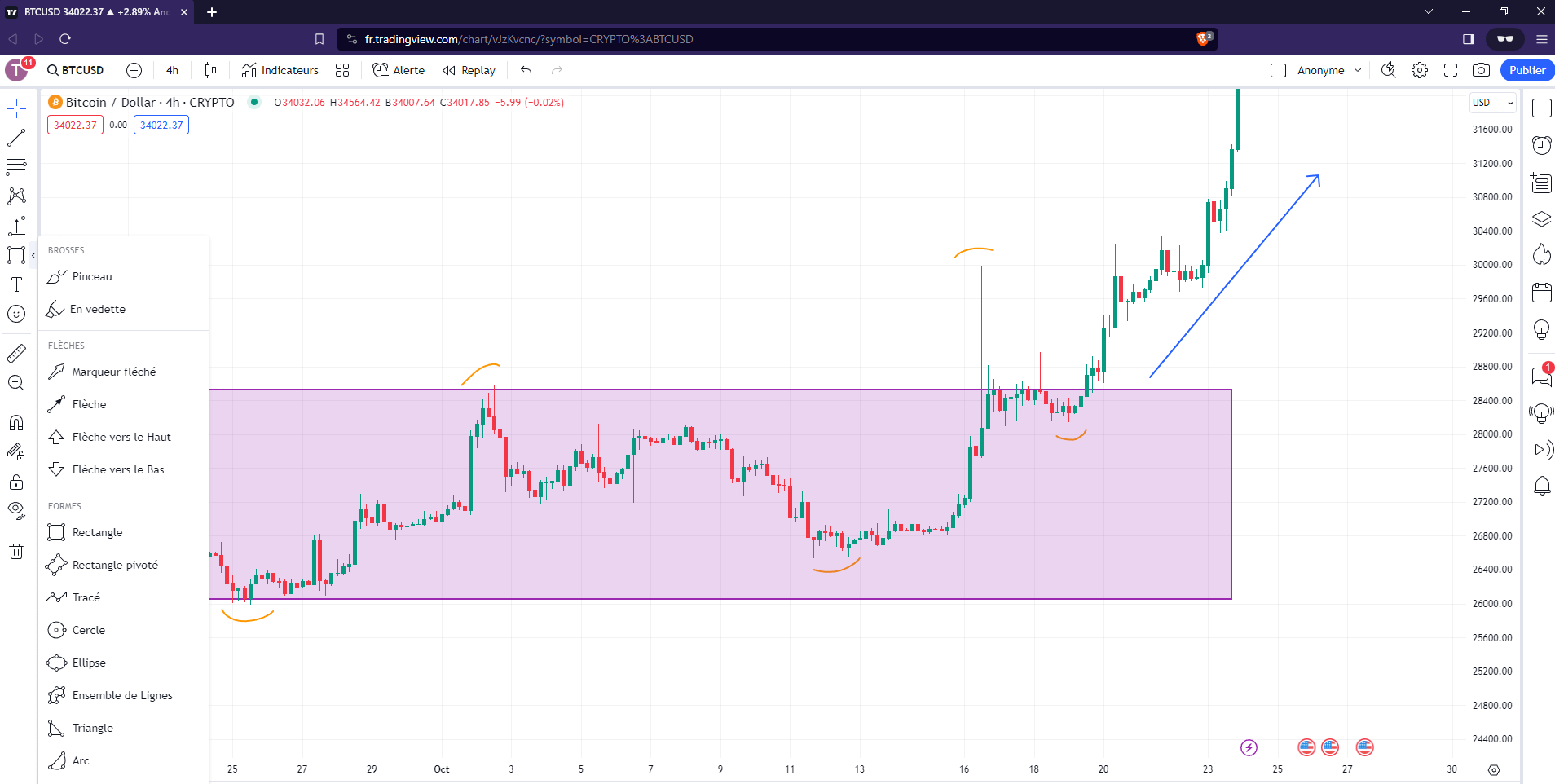Click the blue buy price 34022.37
Image resolution: width=1555 pixels, height=784 pixels.
point(161,125)
